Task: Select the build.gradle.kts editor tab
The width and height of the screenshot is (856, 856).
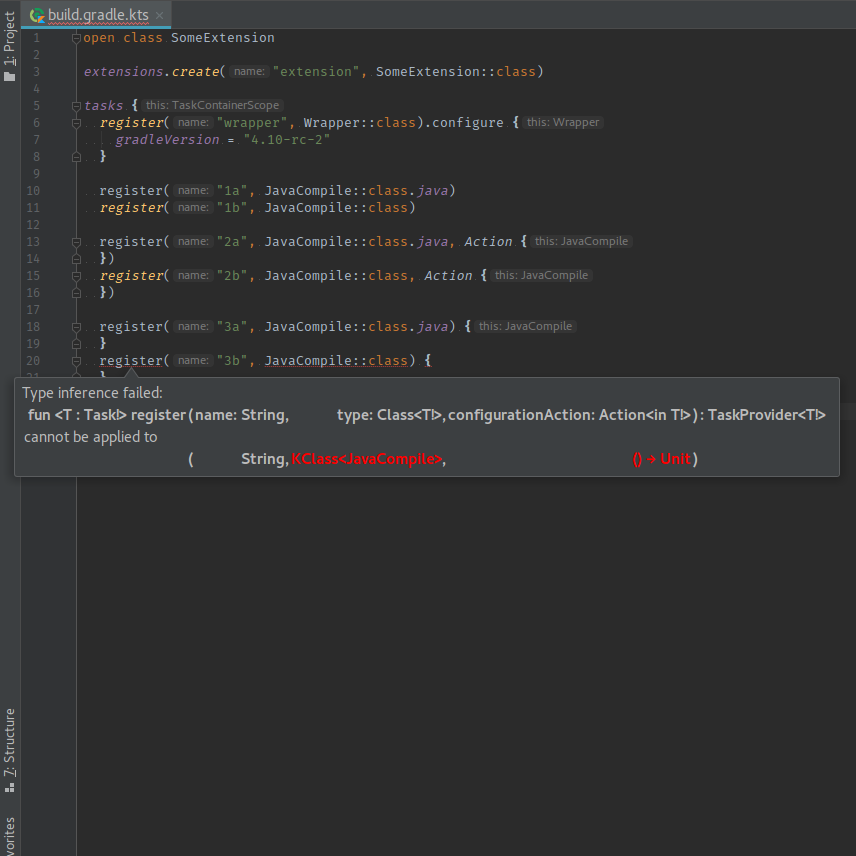Action: [x=96, y=15]
